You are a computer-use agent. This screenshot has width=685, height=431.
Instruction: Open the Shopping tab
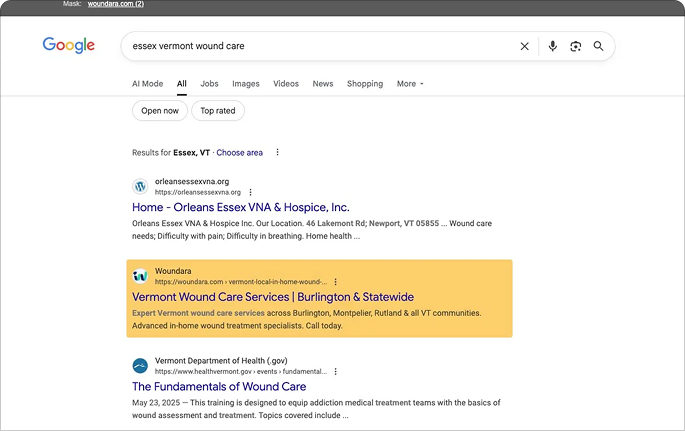coord(365,84)
